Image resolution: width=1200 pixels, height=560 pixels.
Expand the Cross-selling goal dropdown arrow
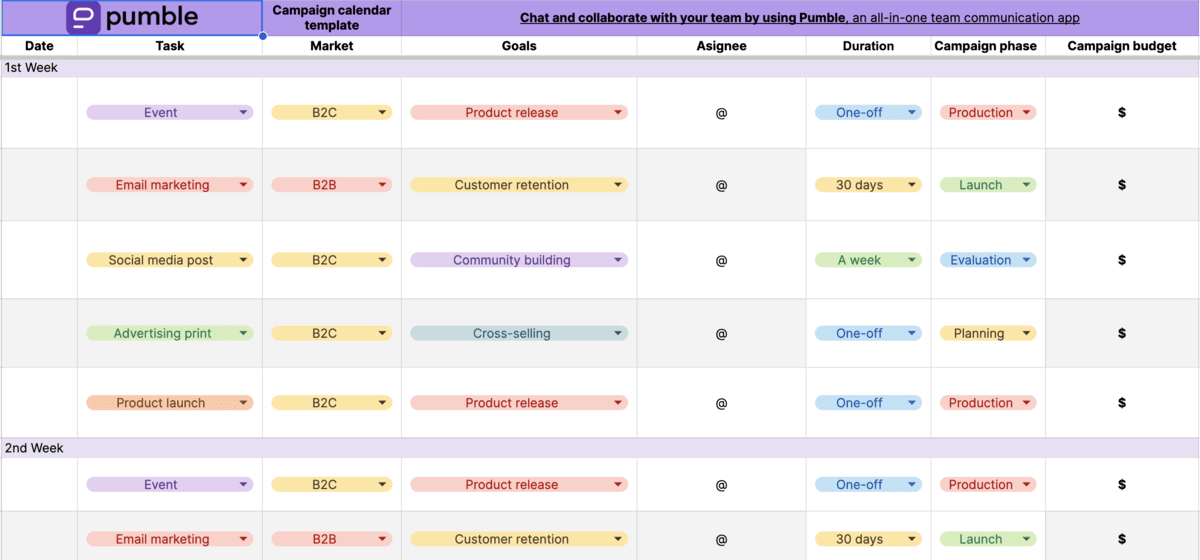tap(618, 333)
